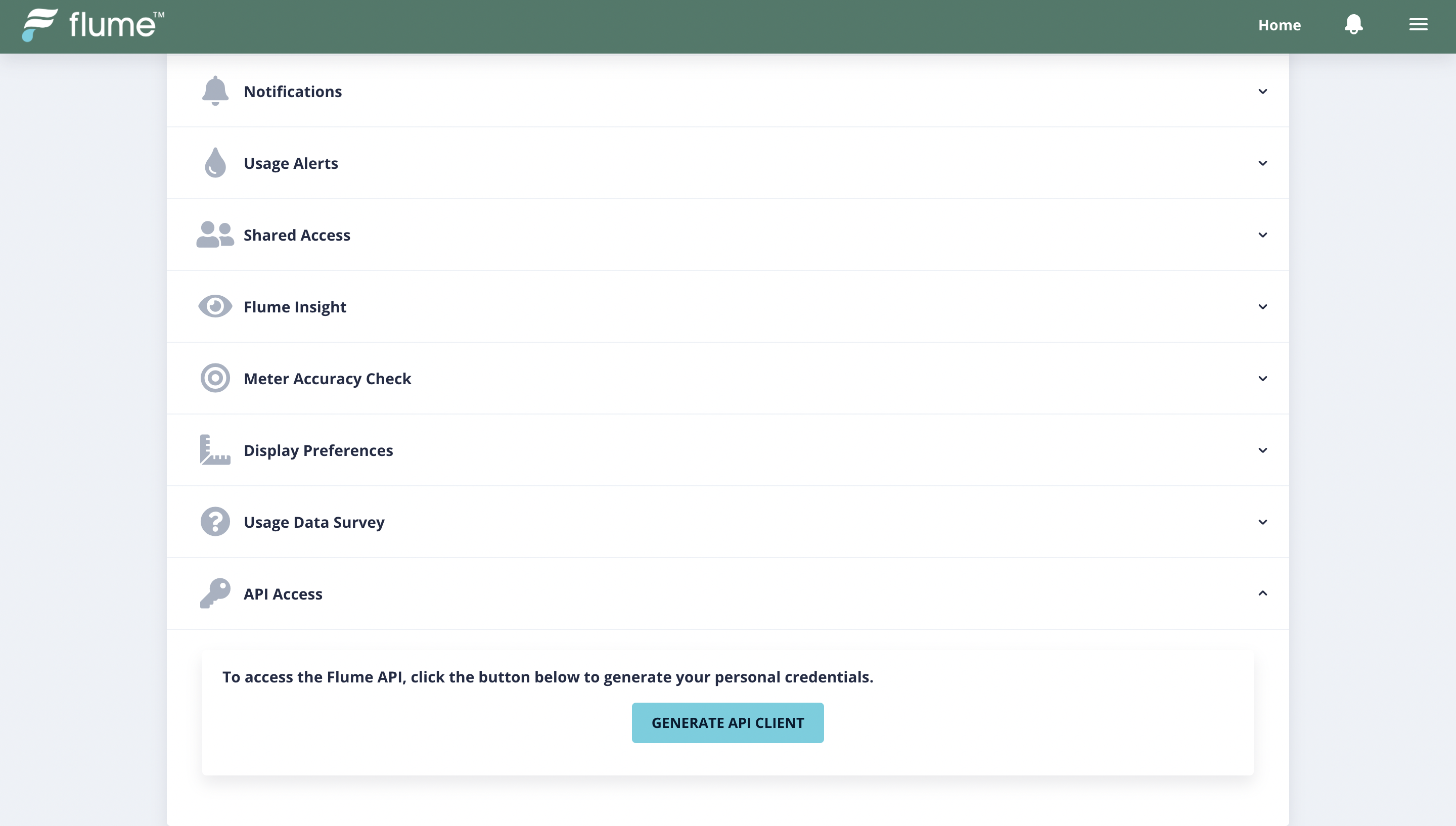Open the hamburger menu icon

click(x=1418, y=24)
